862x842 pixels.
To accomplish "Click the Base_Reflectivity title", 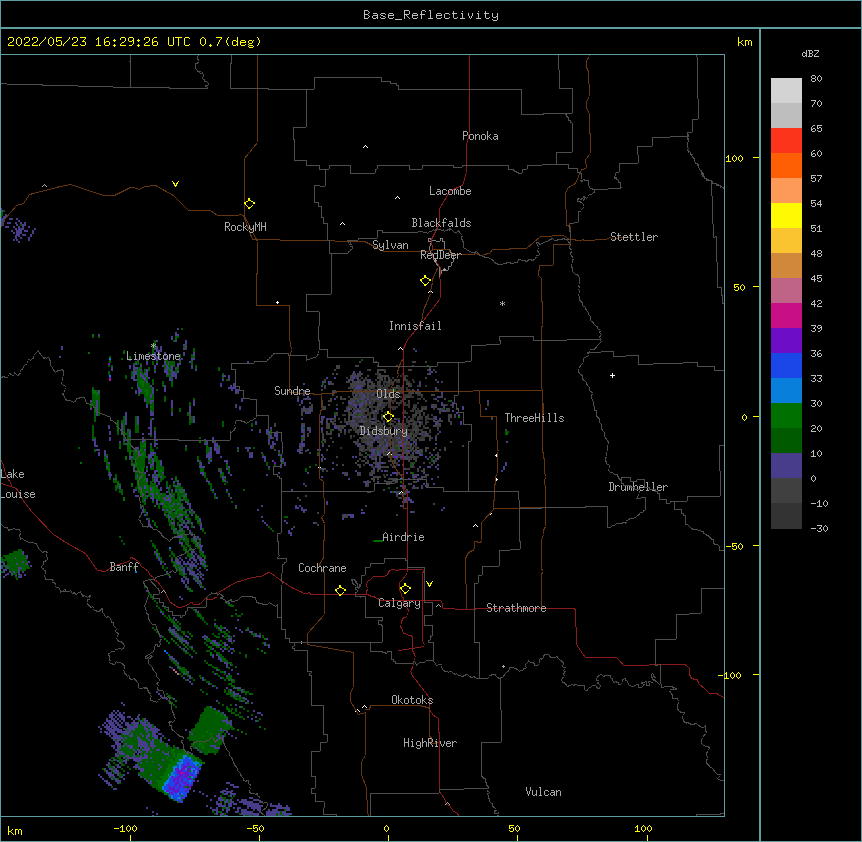I will click(431, 15).
